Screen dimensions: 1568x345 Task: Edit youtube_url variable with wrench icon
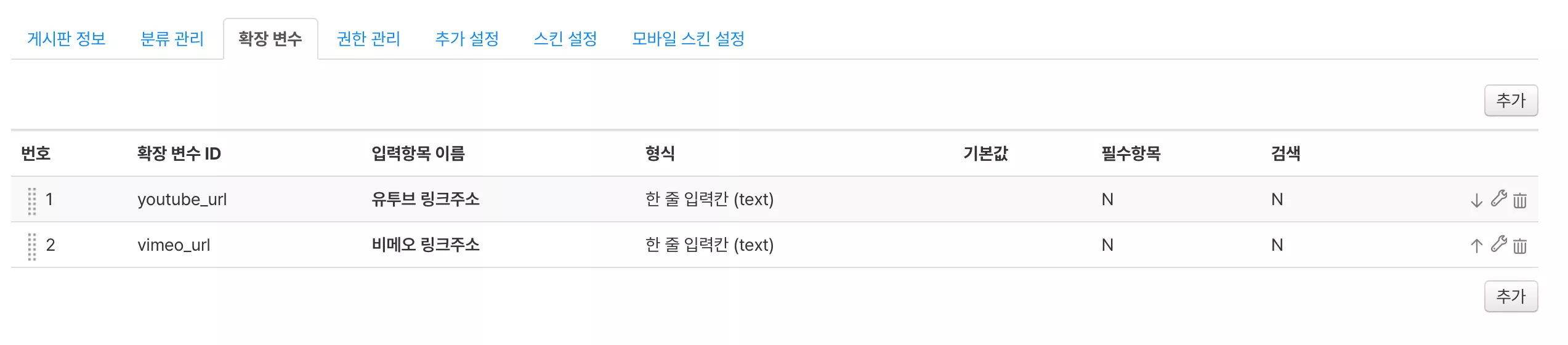[x=1499, y=198]
